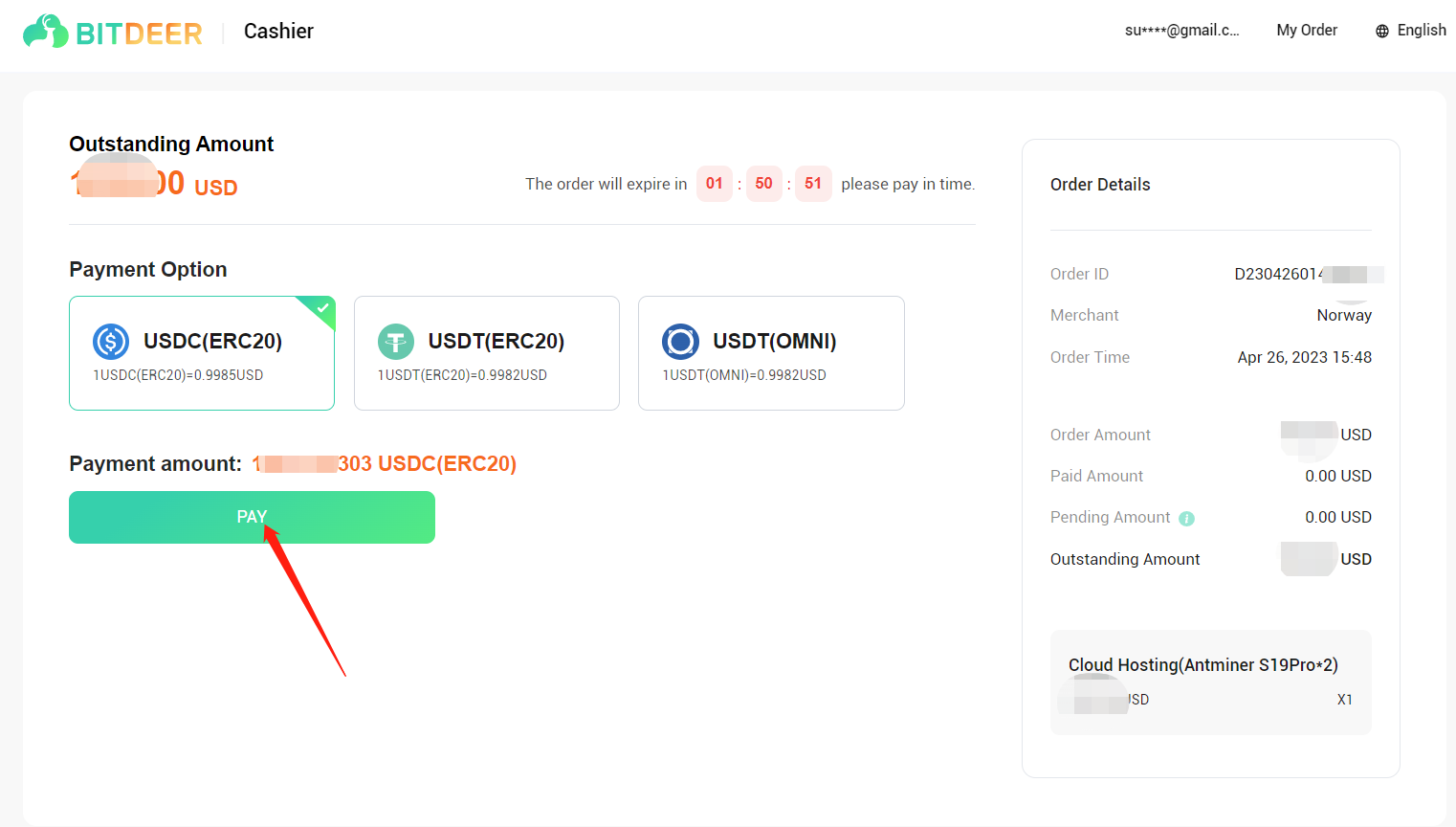Viewport: 1456px width, 827px height.
Task: Click the Order Time label
Action: 1090,358
